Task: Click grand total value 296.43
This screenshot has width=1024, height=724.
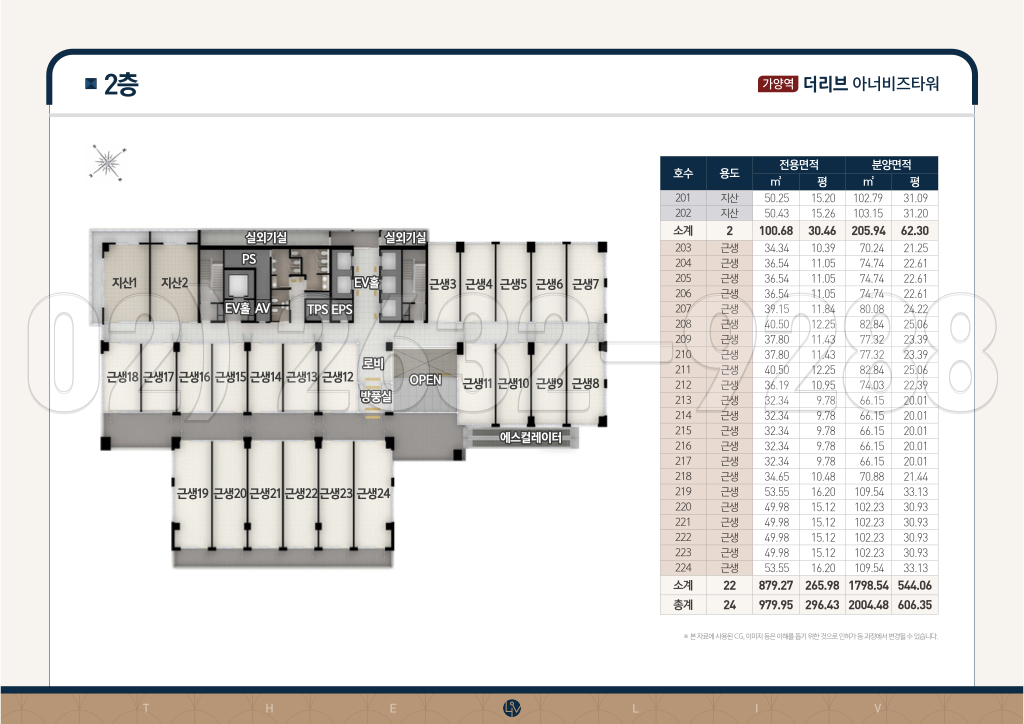Action: click(822, 605)
